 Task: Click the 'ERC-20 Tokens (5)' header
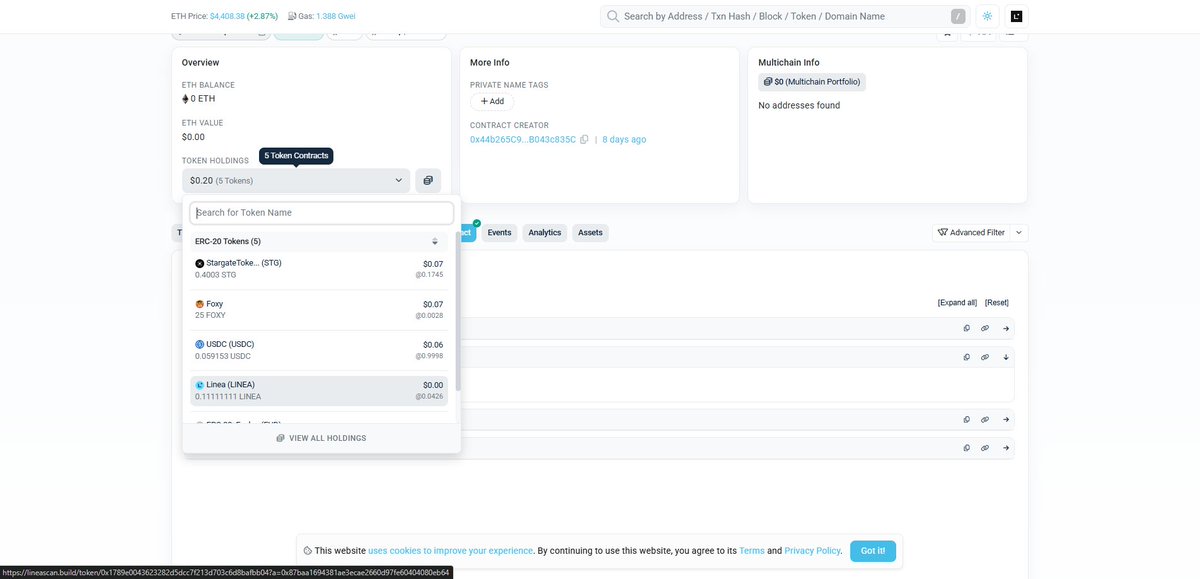point(228,241)
